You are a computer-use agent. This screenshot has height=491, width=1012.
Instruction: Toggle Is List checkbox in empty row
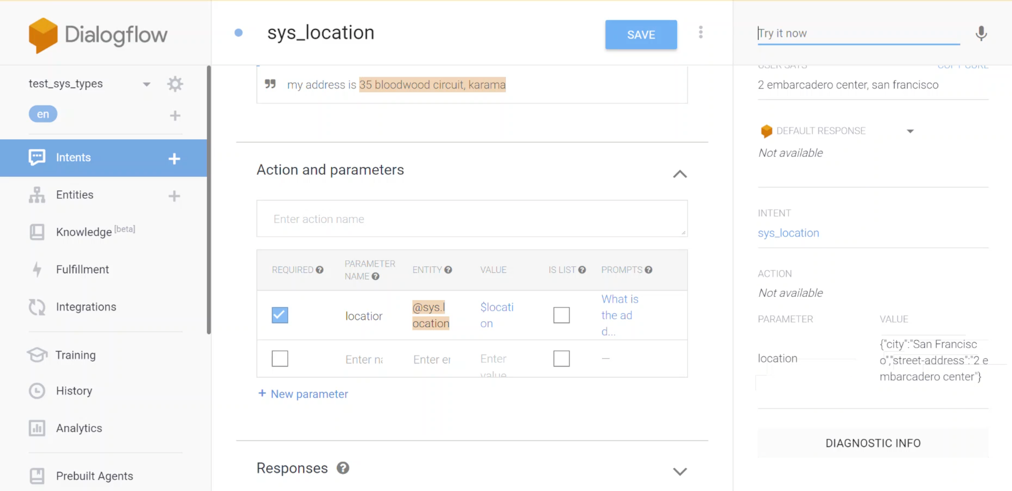(562, 358)
